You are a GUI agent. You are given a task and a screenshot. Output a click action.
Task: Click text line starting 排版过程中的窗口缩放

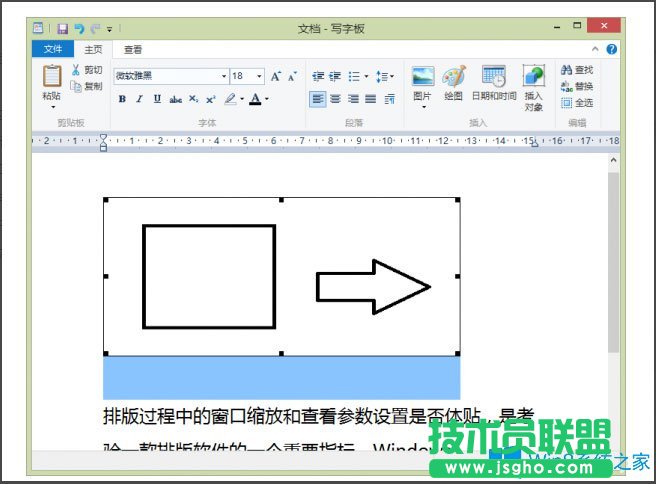[x=318, y=416]
